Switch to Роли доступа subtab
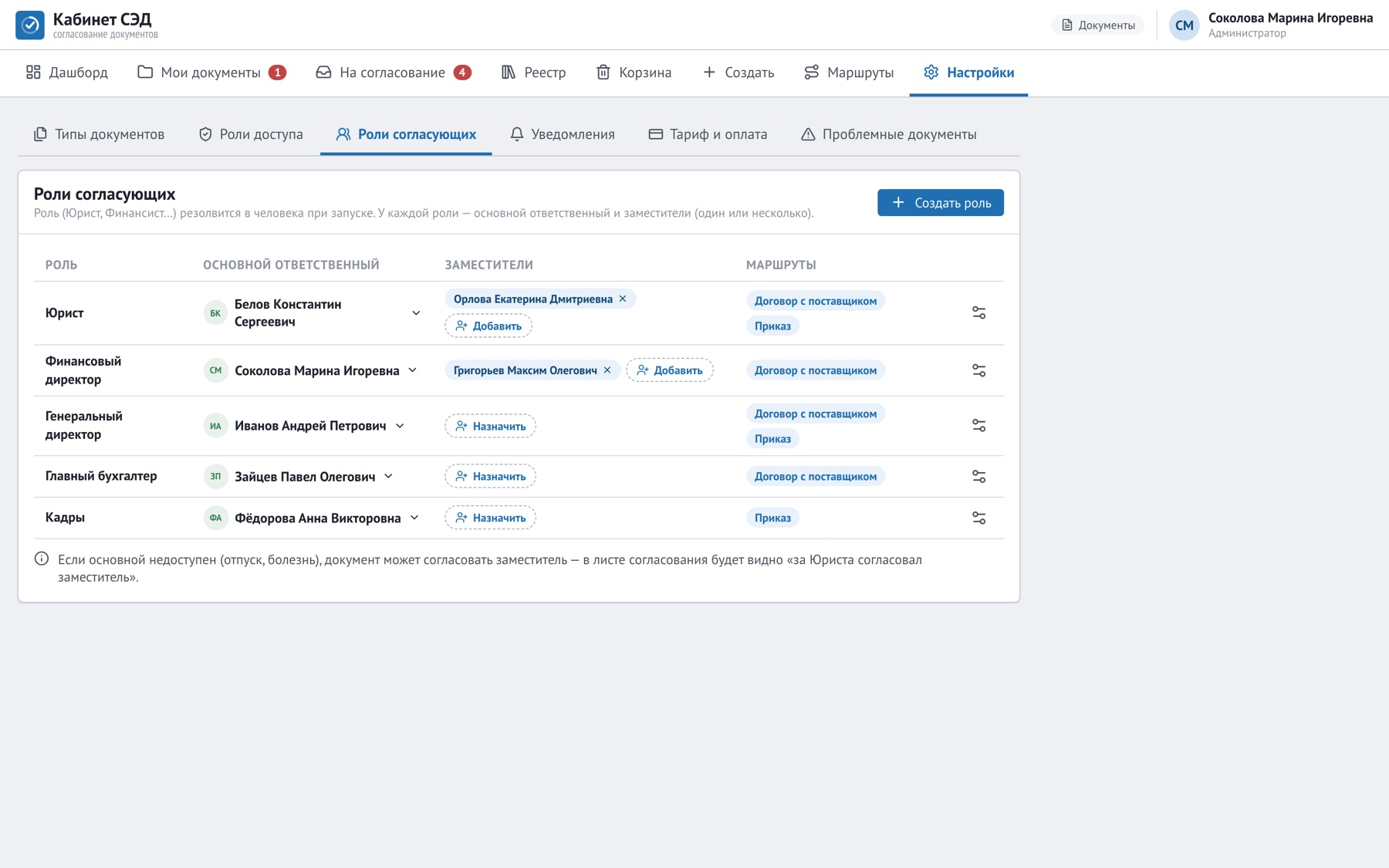Screen dimensions: 1389x868 [x=251, y=134]
